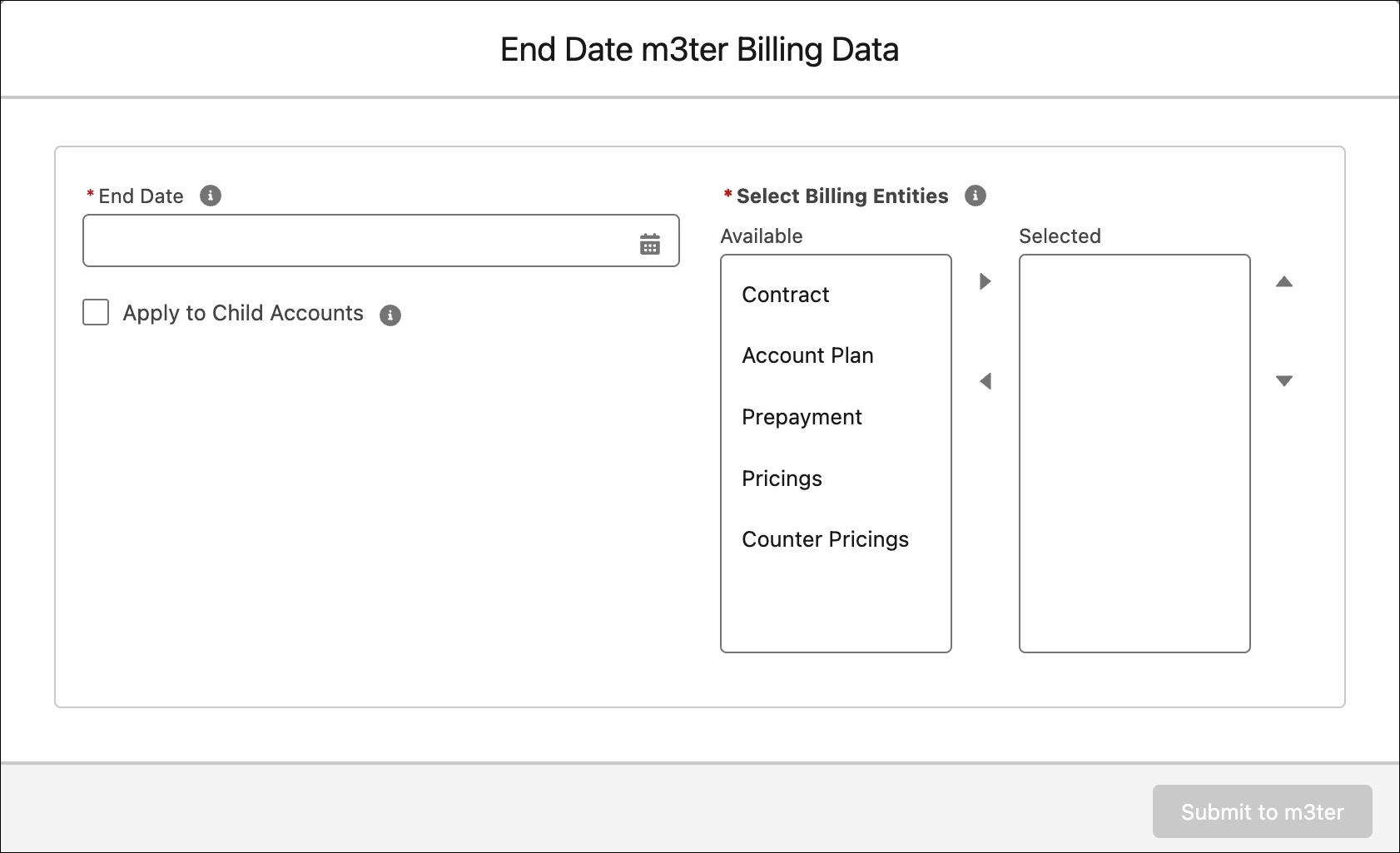Move selection to Selected list with right arrow
The height and width of the screenshot is (853, 1400).
(x=985, y=281)
